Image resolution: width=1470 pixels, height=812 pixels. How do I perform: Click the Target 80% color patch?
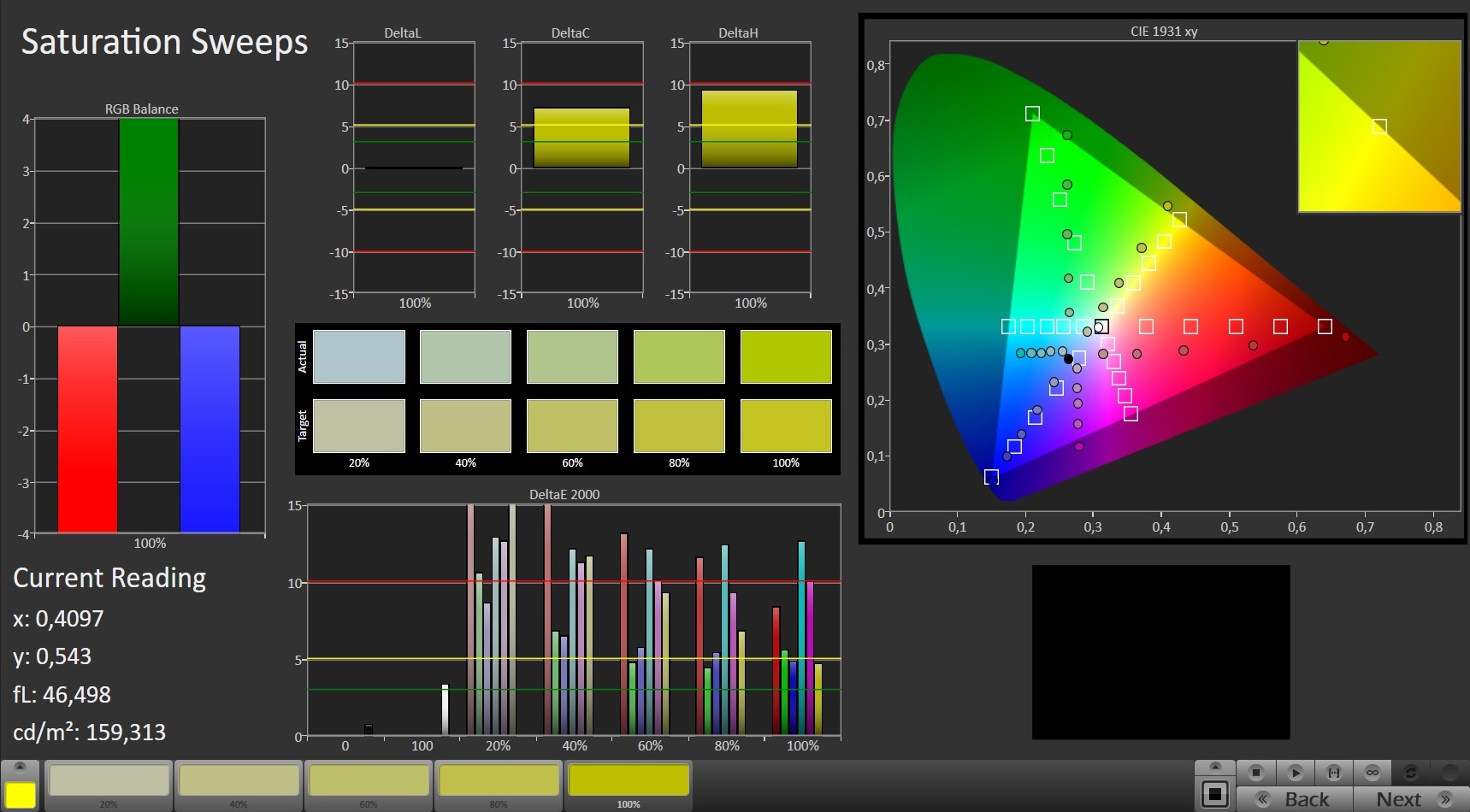pos(679,426)
